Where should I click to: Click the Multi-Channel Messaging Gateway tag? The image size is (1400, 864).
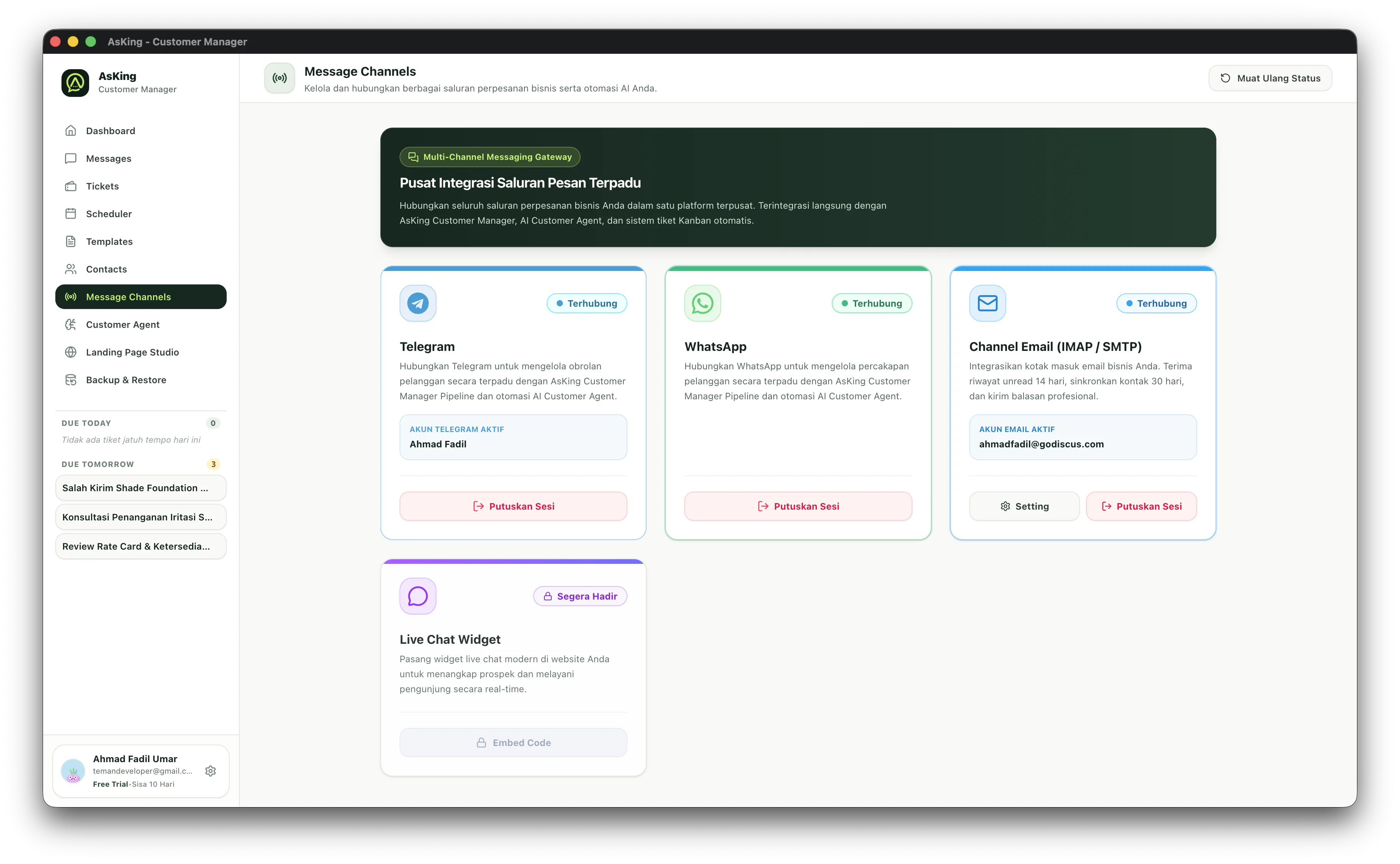point(489,157)
